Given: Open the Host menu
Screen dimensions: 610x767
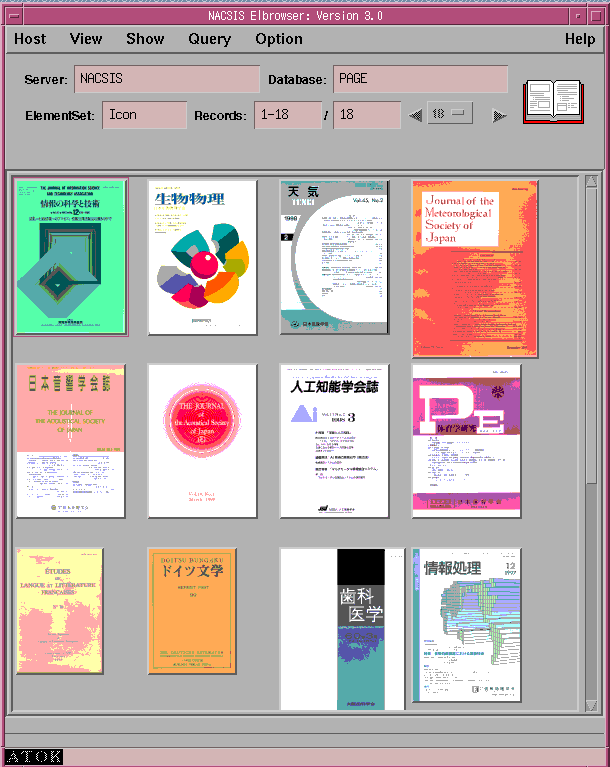Looking at the screenshot, I should coord(30,39).
